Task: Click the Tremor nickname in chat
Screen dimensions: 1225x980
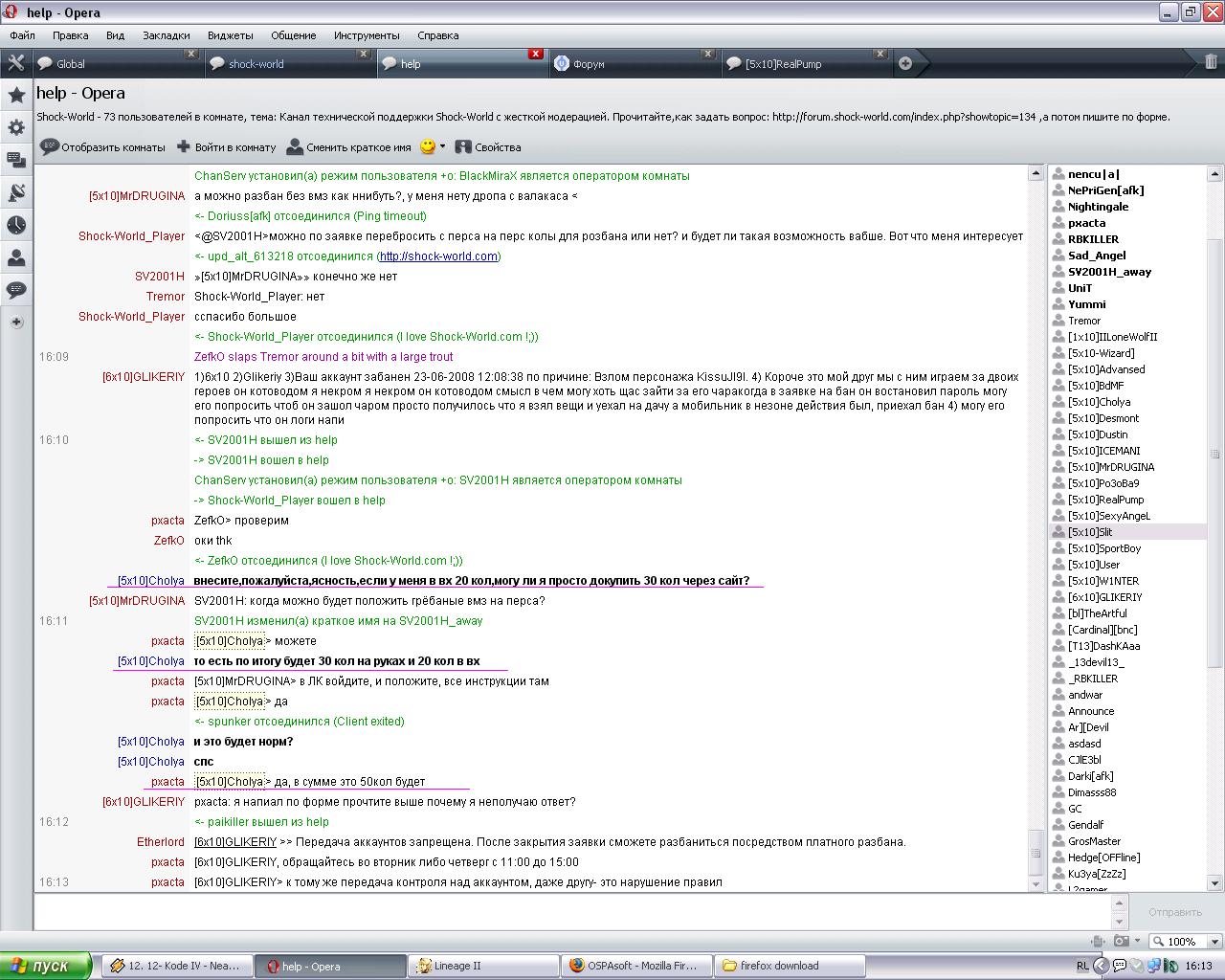Action: pos(166,297)
